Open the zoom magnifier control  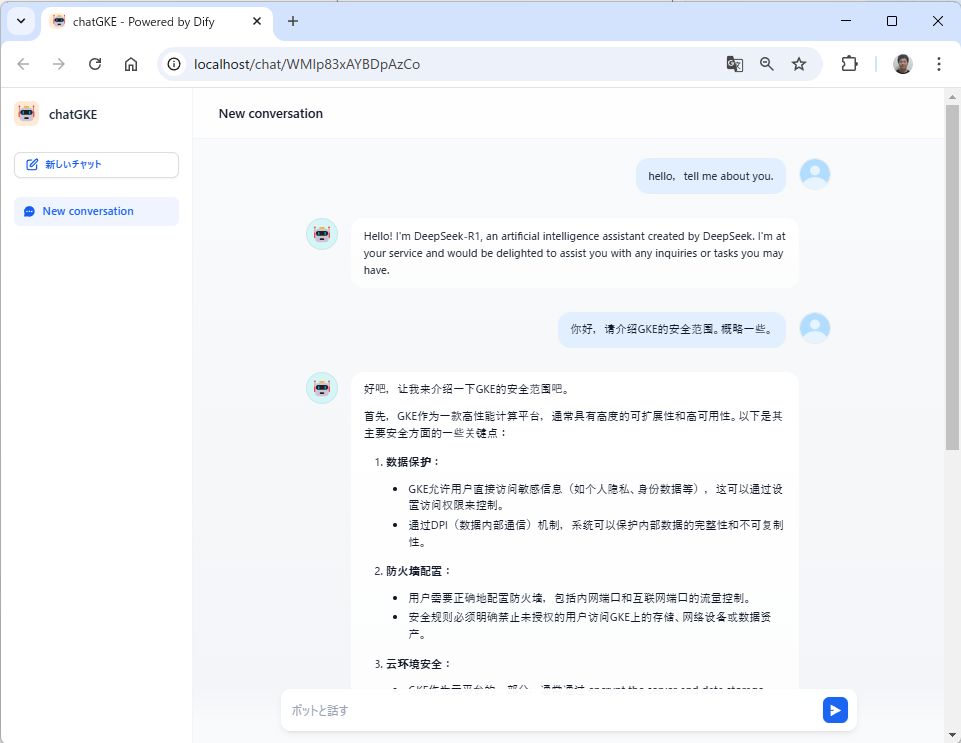coord(767,64)
